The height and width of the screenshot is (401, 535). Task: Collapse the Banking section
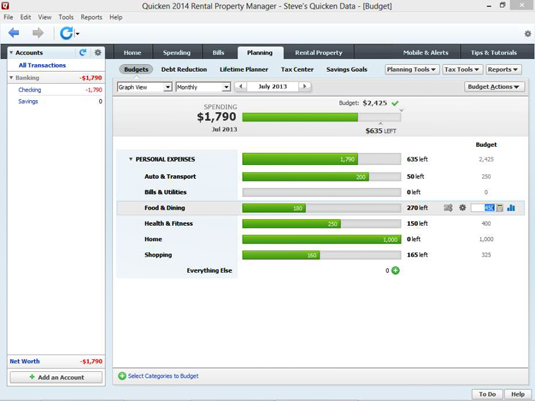[x=11, y=78]
